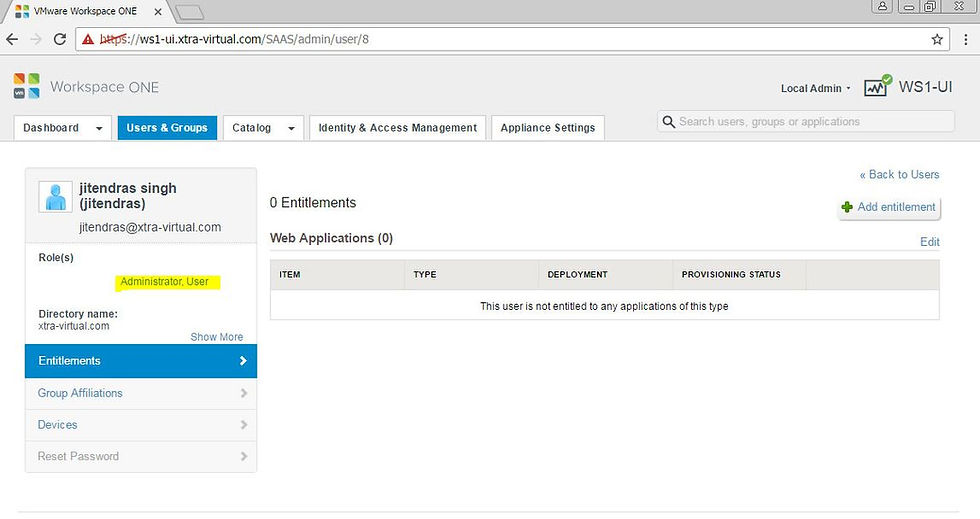Click the system health monitor icon
The image size is (980, 519).
[878, 86]
